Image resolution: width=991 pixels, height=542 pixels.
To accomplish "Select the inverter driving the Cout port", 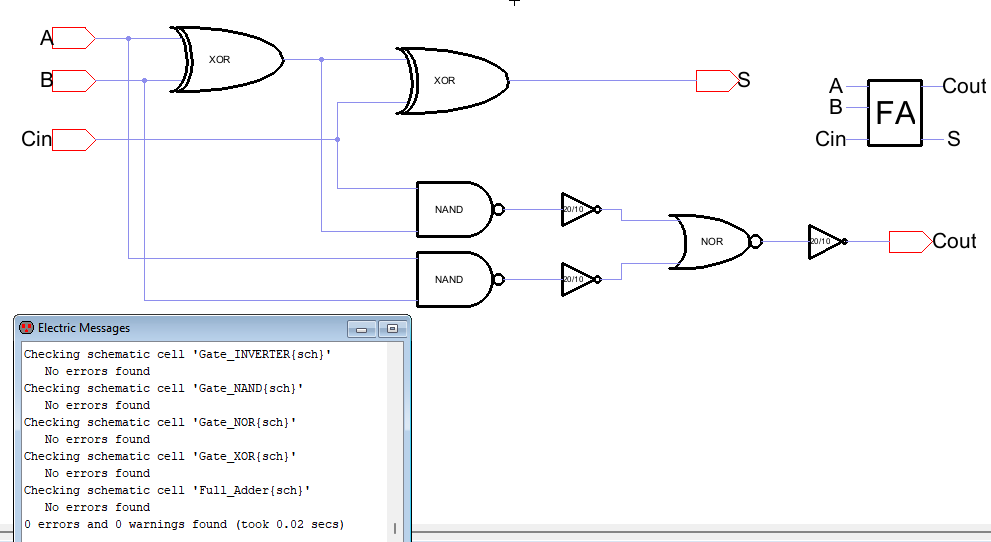I will click(x=825, y=241).
